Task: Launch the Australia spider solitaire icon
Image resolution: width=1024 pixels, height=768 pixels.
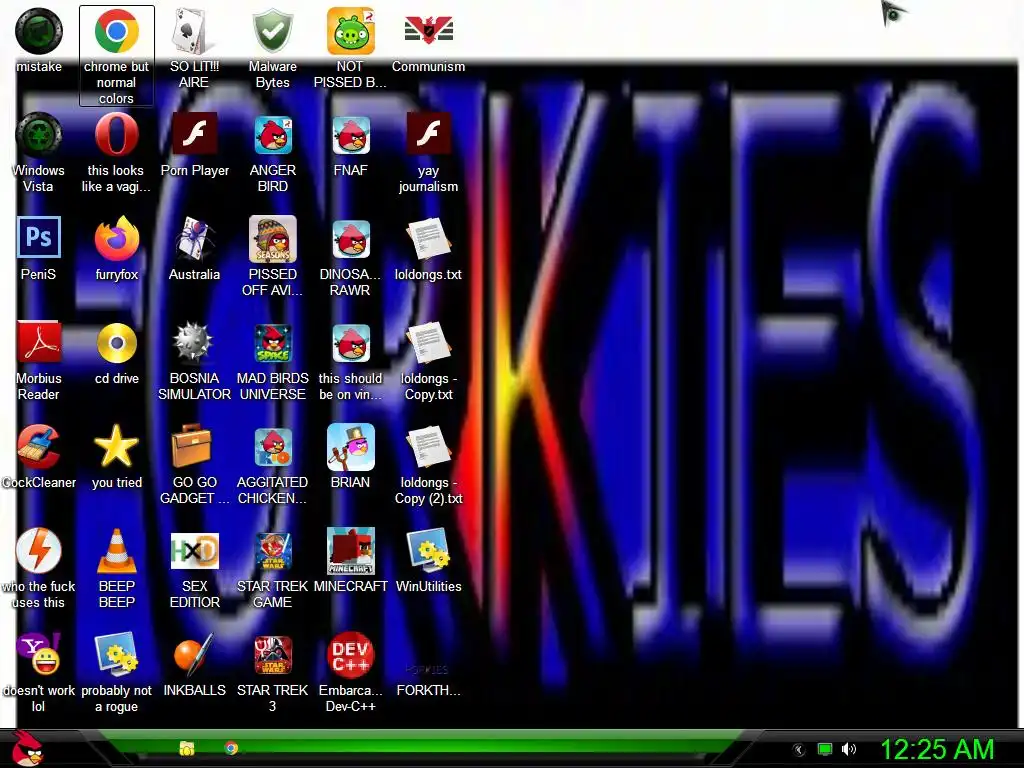Action: click(194, 239)
